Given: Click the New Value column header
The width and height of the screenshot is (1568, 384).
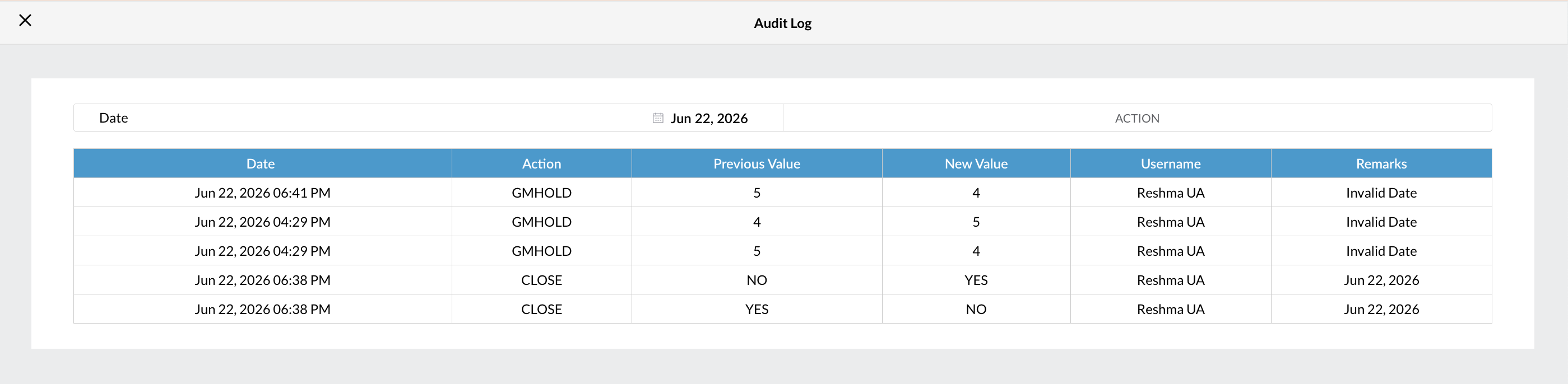Looking at the screenshot, I should pyautogui.click(x=976, y=163).
